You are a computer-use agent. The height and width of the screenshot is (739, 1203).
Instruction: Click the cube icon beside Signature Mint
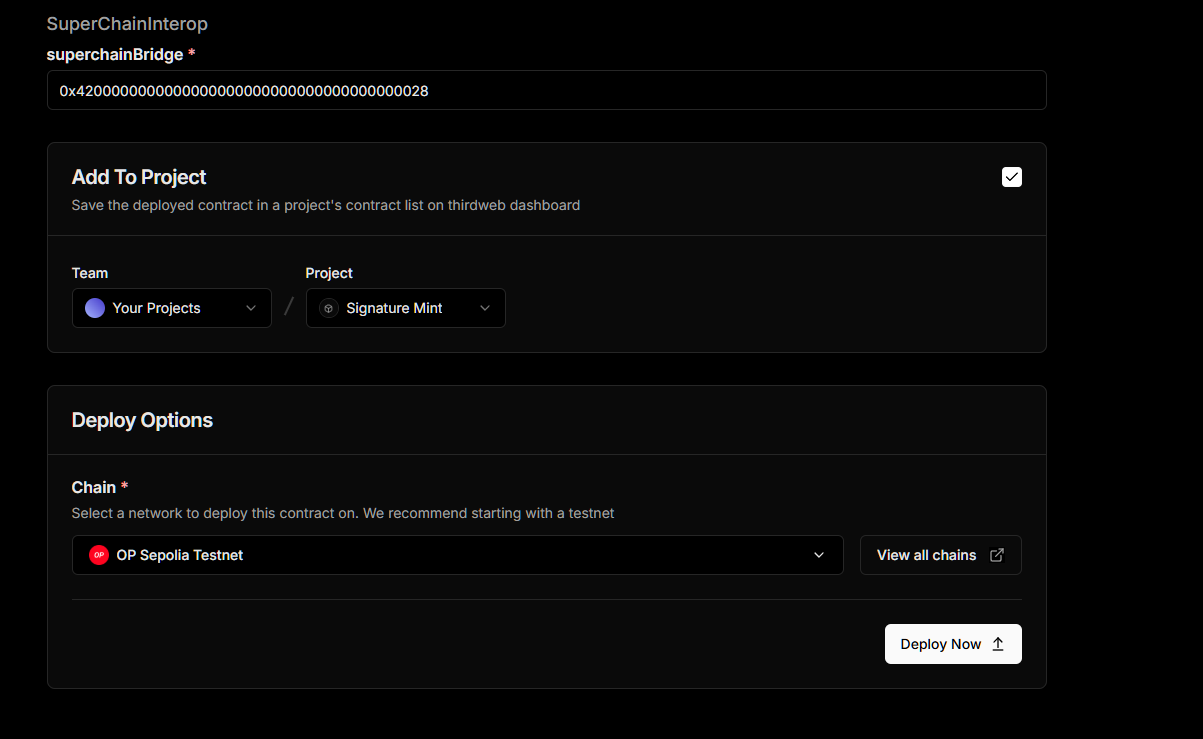click(329, 308)
